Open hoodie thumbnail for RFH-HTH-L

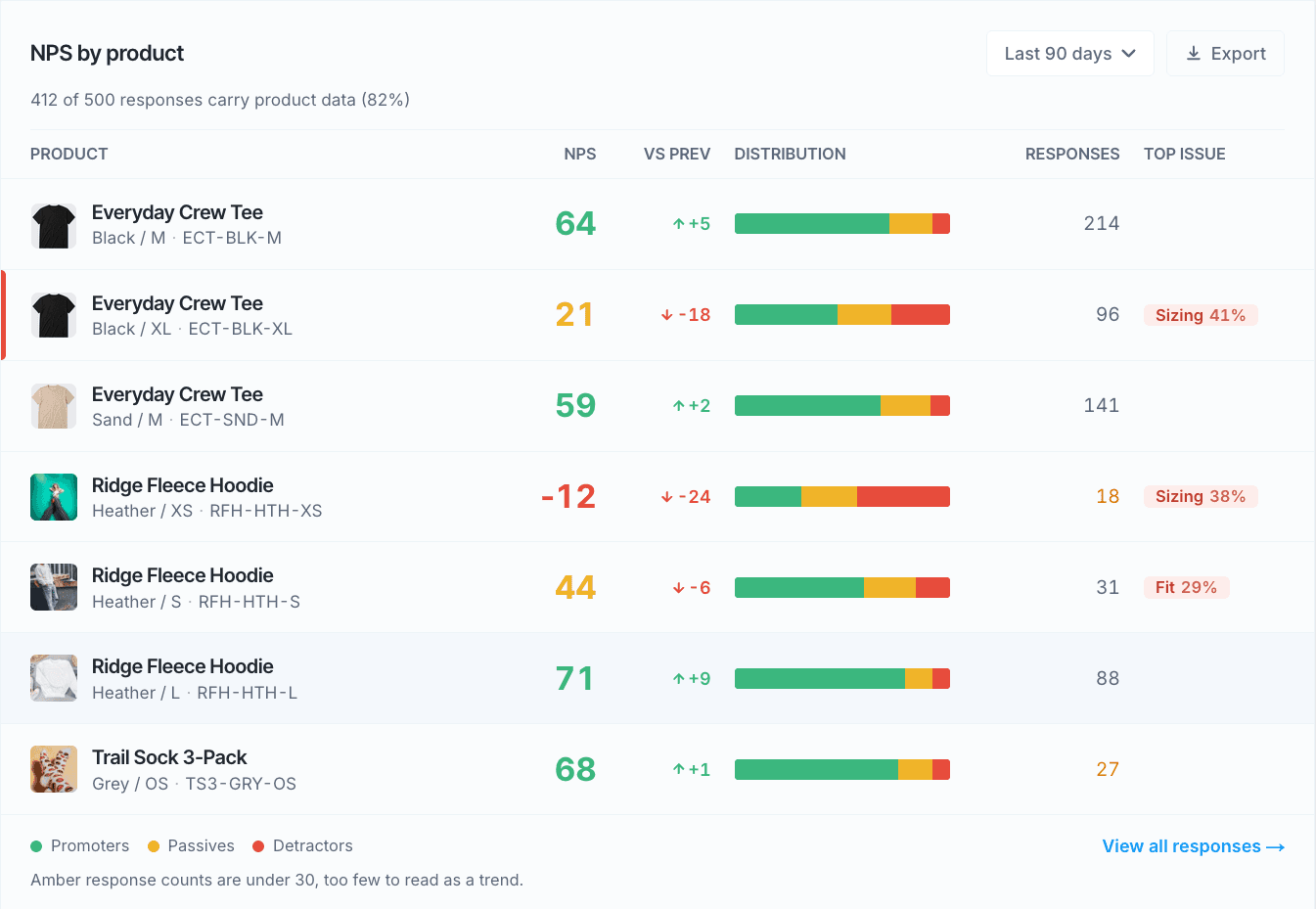[x=54, y=678]
